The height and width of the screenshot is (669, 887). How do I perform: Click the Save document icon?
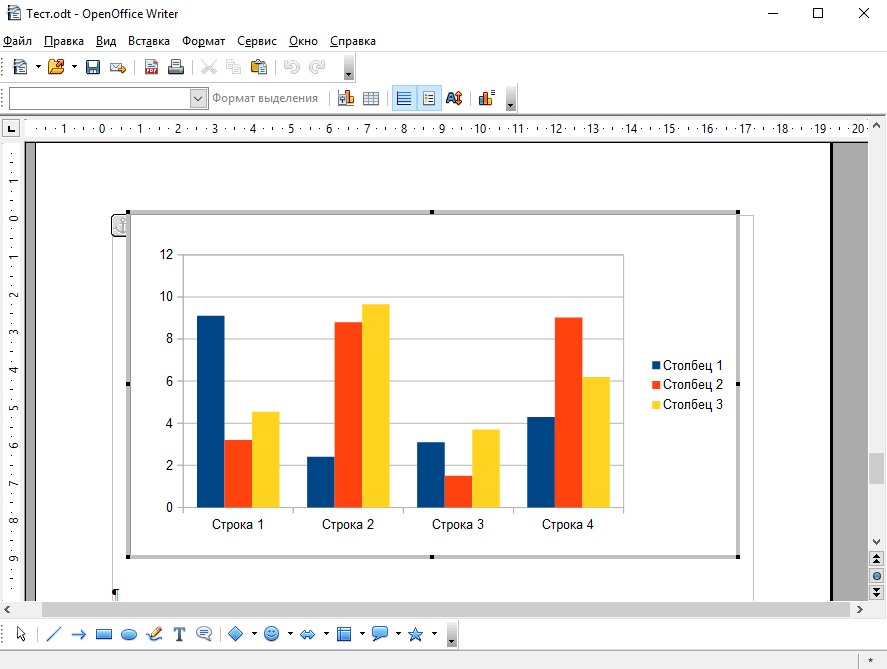[93, 67]
